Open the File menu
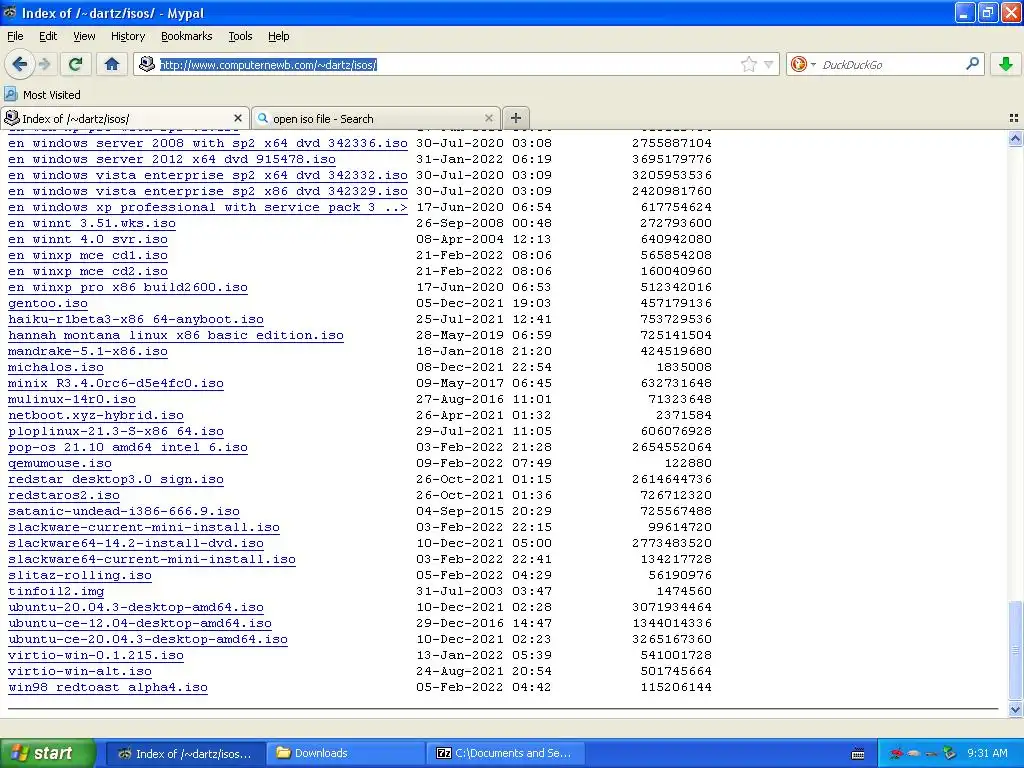 [x=15, y=37]
